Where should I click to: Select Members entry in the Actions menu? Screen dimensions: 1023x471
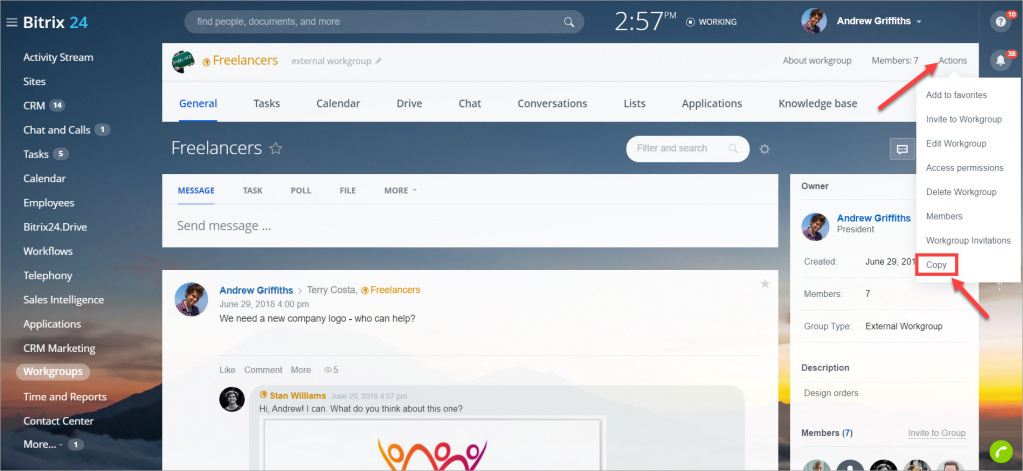point(944,216)
